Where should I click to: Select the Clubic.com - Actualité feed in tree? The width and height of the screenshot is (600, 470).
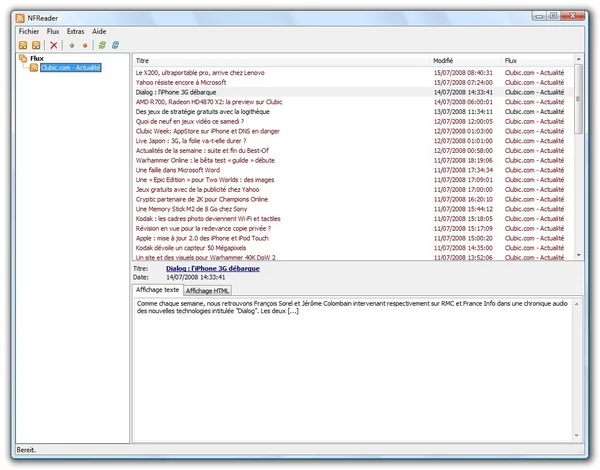point(71,68)
